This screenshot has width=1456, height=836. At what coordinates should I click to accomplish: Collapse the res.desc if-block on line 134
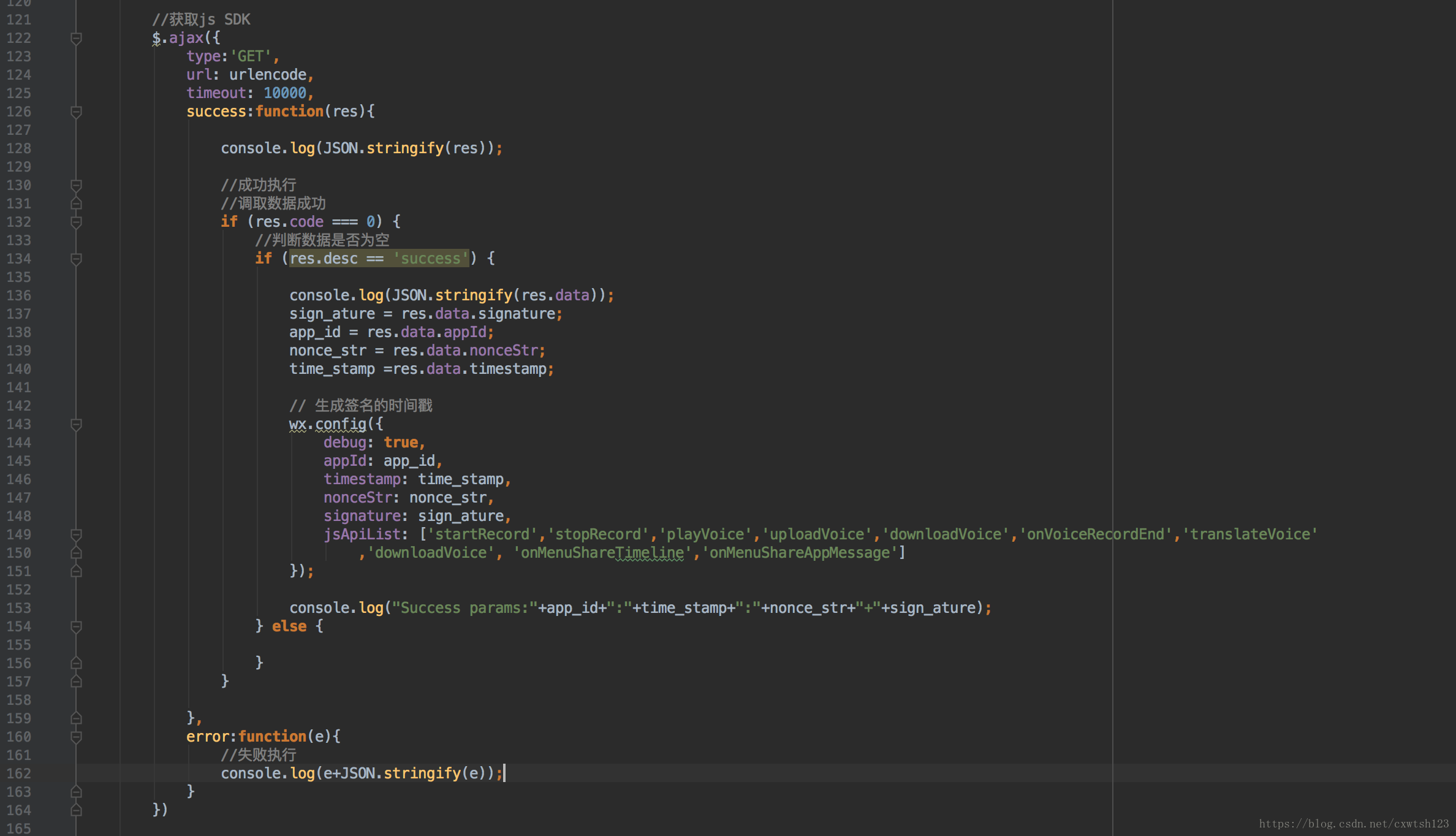tap(76, 259)
